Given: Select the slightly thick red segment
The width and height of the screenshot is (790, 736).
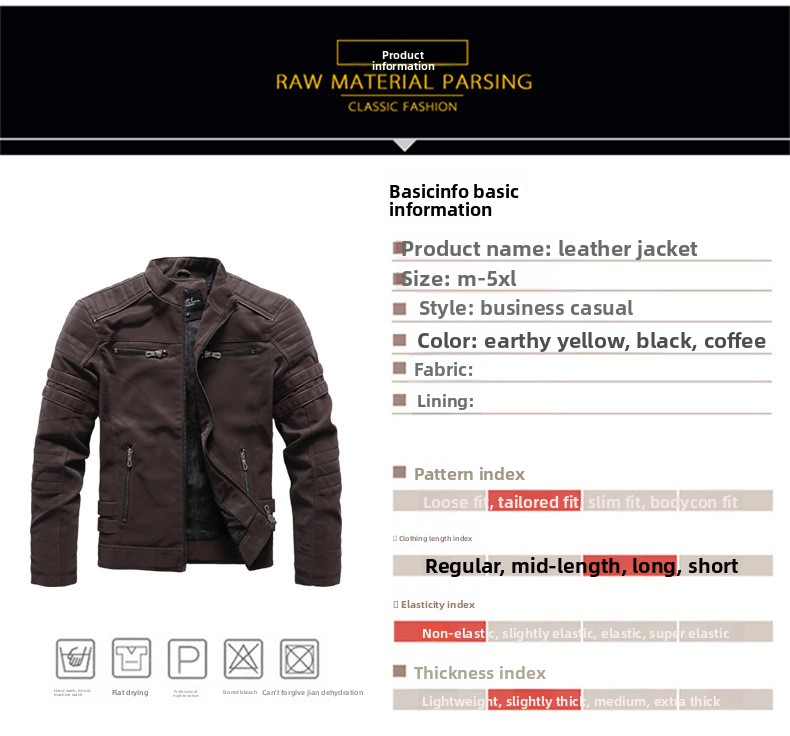Looking at the screenshot, I should point(534,700).
